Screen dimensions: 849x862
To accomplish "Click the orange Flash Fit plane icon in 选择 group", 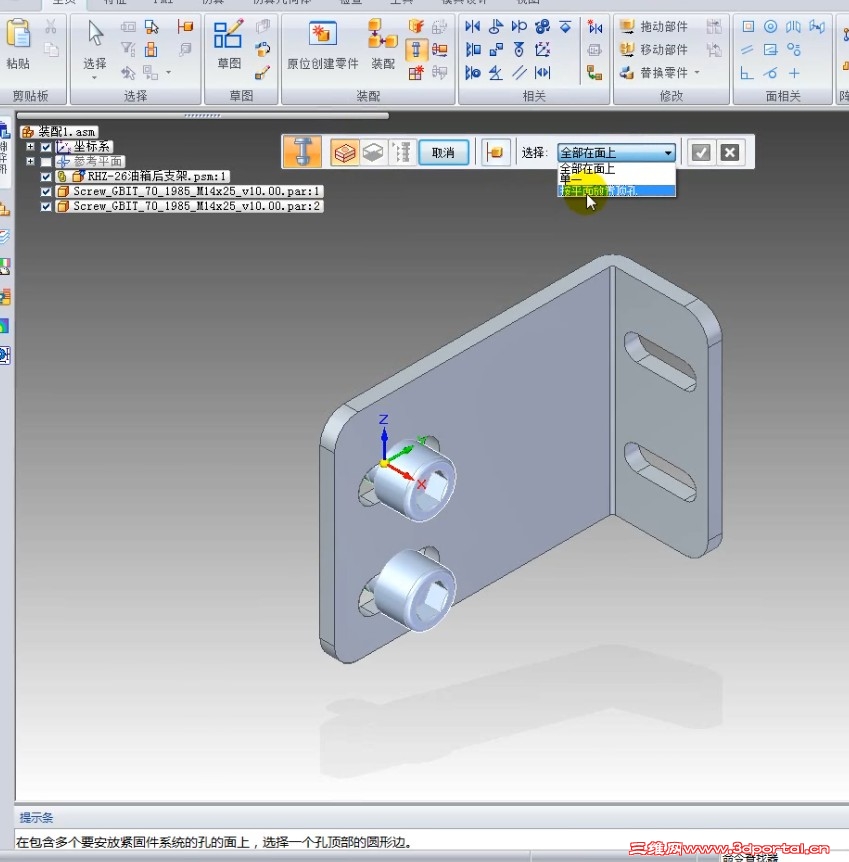I will click(x=185, y=26).
